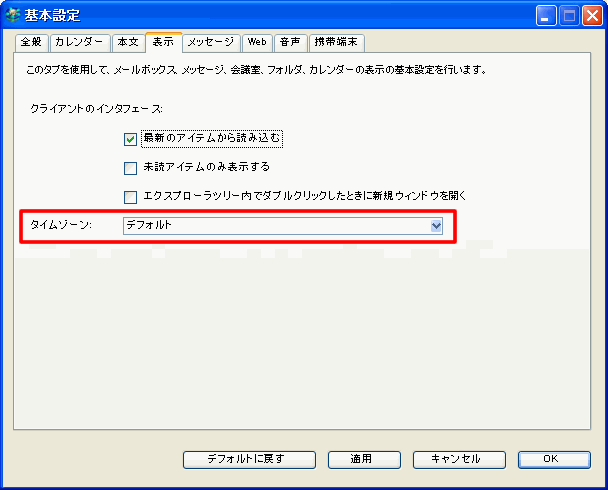The image size is (608, 490).
Task: Select the 携帯端末 tab
Action: tap(335, 42)
